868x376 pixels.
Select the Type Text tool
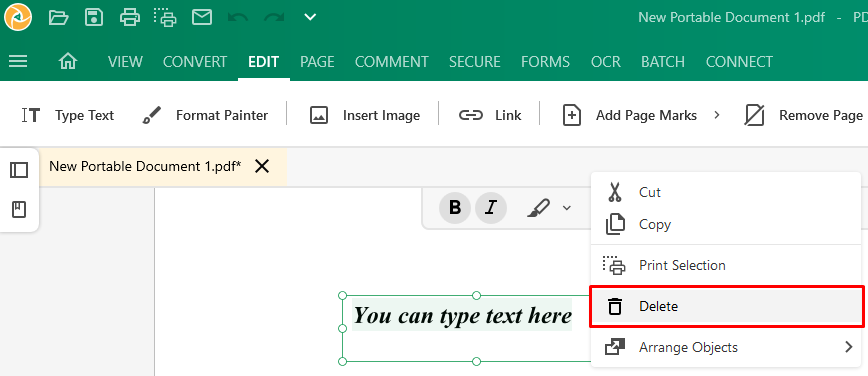68,115
